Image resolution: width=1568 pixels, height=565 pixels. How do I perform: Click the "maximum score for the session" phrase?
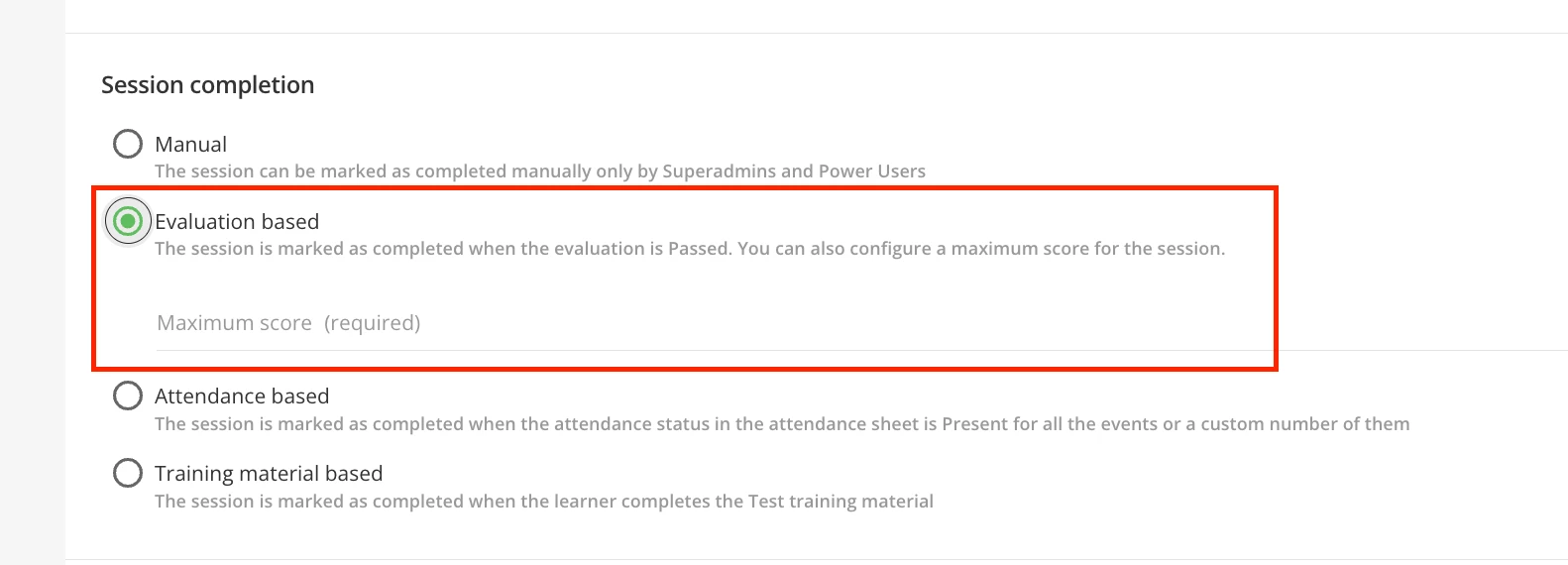1086,249
